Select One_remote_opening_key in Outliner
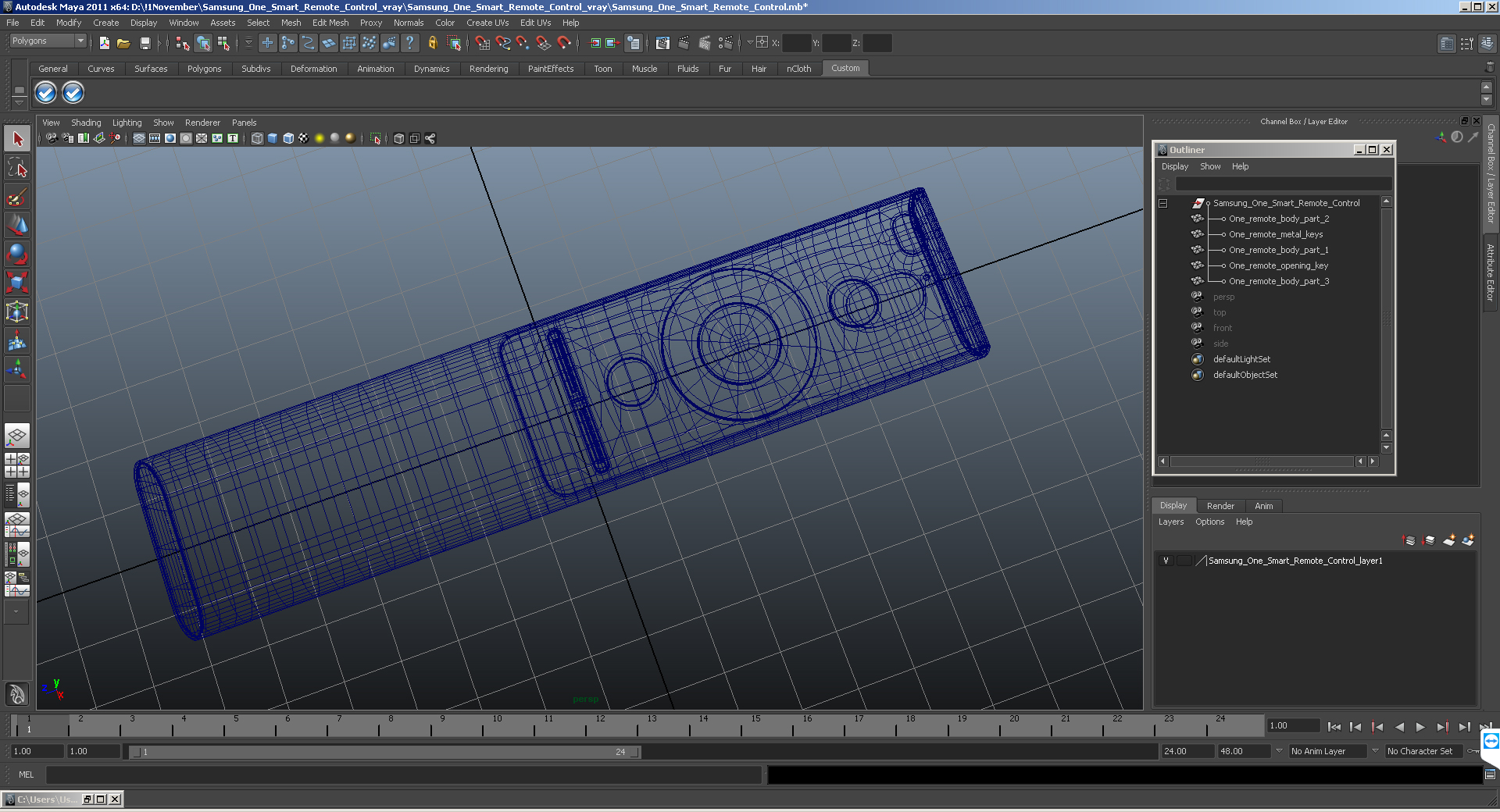Image resolution: width=1500 pixels, height=812 pixels. (x=1278, y=265)
